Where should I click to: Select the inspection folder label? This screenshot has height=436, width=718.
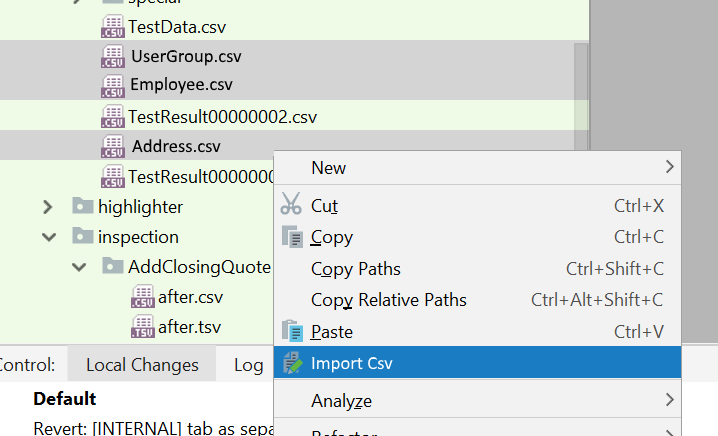click(138, 237)
